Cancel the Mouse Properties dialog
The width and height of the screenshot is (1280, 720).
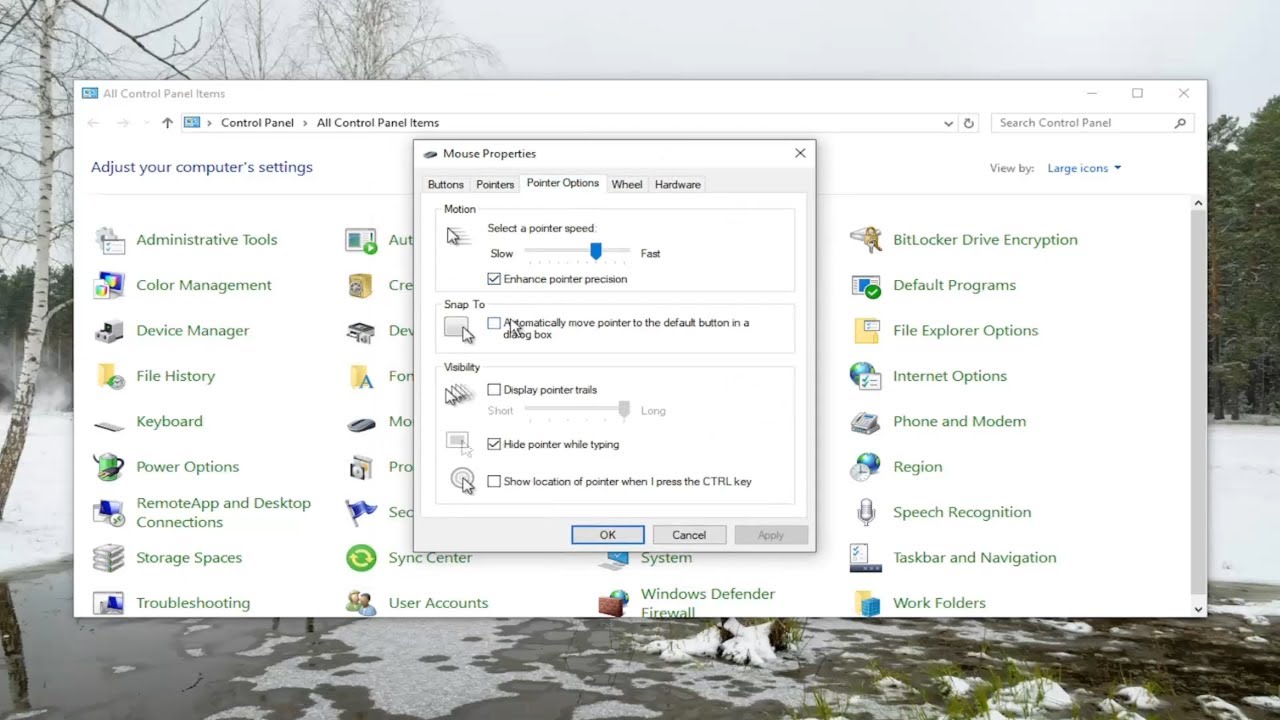[689, 535]
